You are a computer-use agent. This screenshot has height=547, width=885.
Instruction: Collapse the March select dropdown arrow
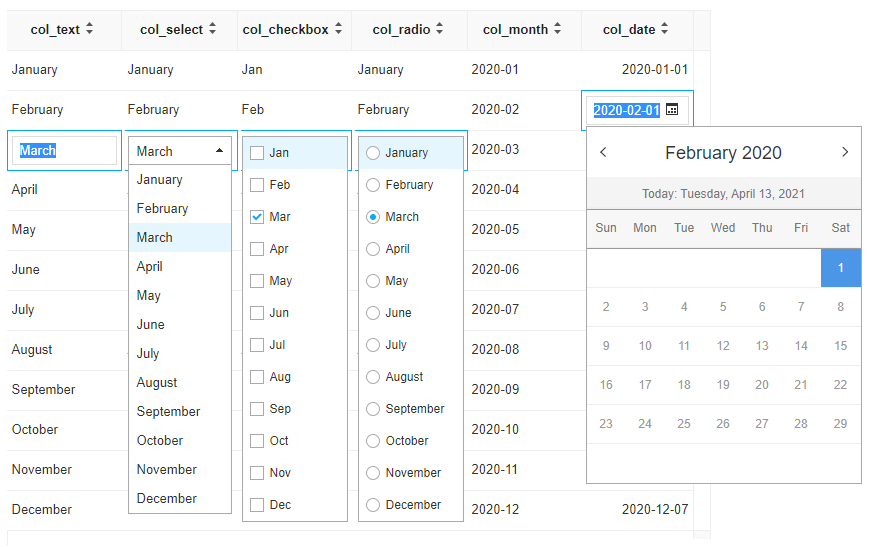point(219,151)
